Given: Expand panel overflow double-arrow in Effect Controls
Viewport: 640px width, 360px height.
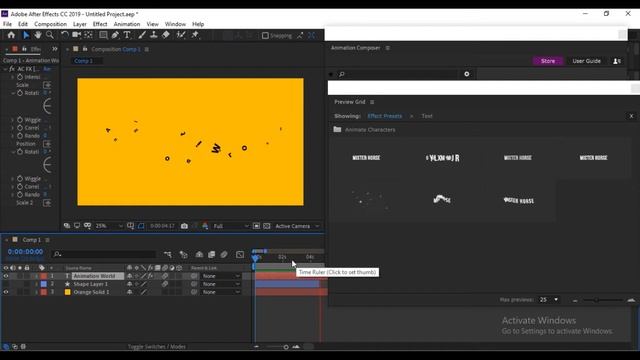Looking at the screenshot, I should pyautogui.click(x=55, y=49).
